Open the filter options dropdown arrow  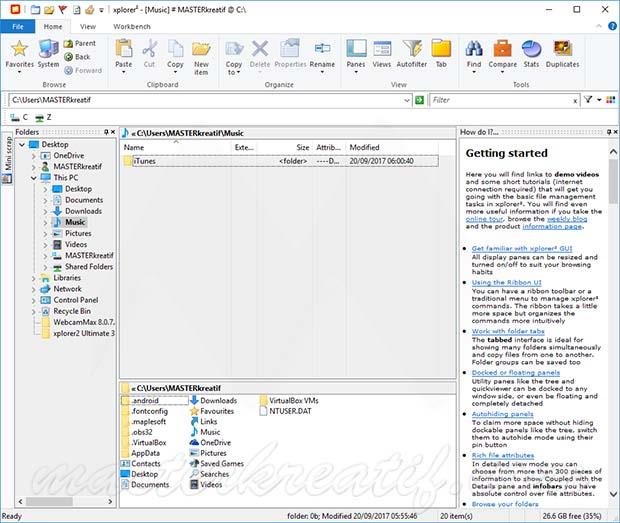[599, 100]
